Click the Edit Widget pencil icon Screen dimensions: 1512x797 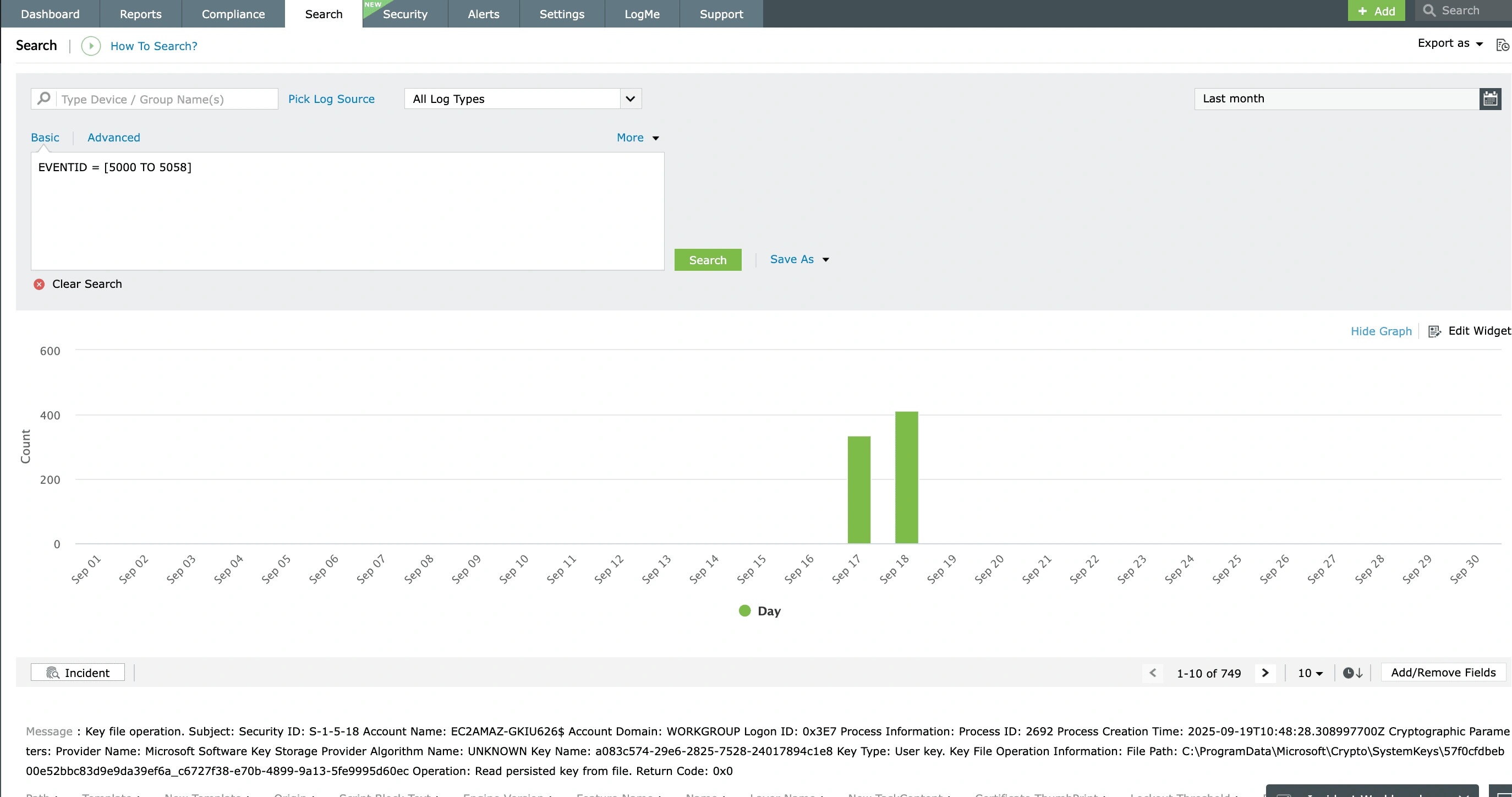[1436, 331]
